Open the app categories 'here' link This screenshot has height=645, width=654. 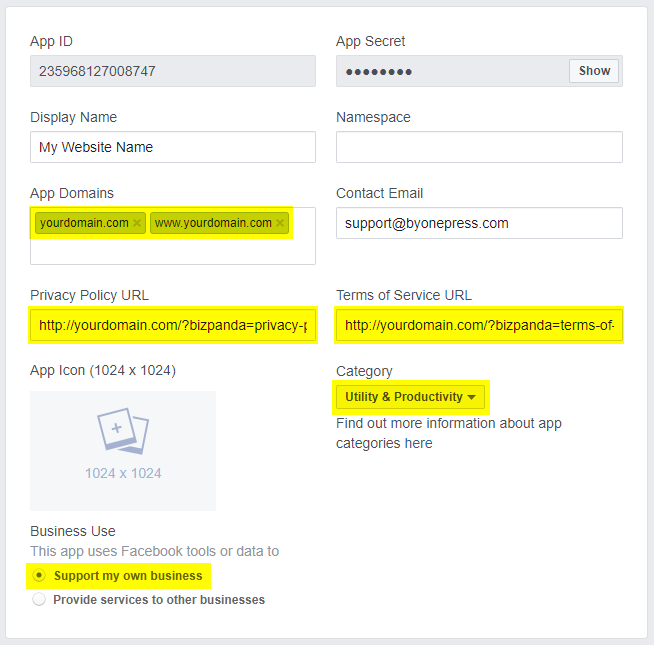(x=418, y=443)
